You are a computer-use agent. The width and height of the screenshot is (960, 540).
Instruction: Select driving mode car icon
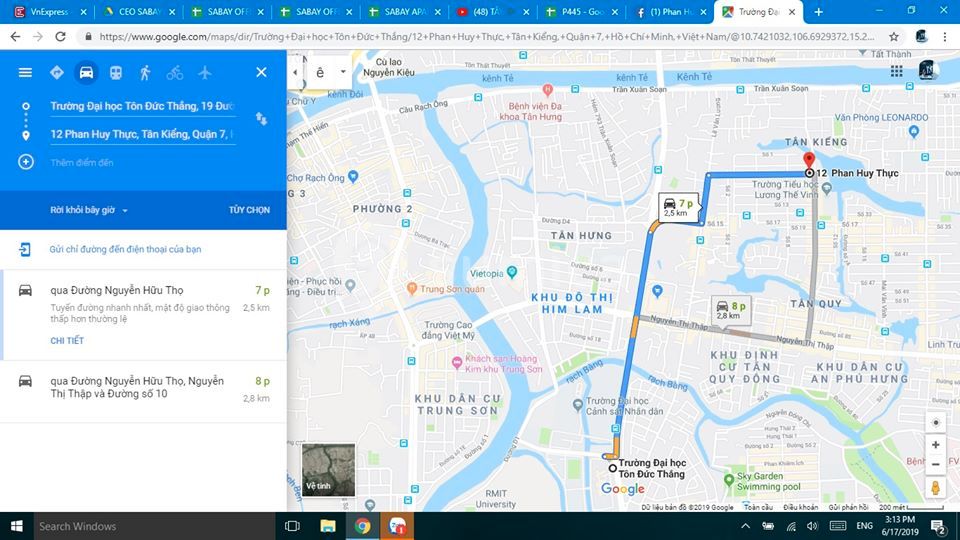pos(86,72)
